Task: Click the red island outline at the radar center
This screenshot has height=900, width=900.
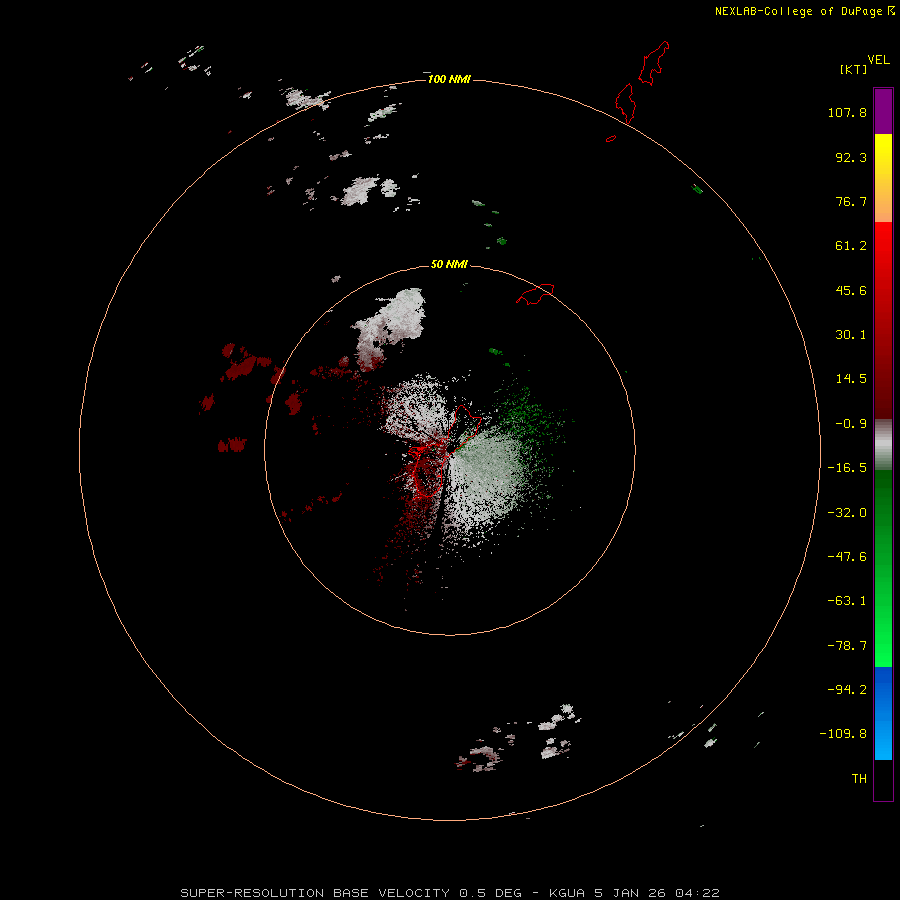Action: pos(443,451)
